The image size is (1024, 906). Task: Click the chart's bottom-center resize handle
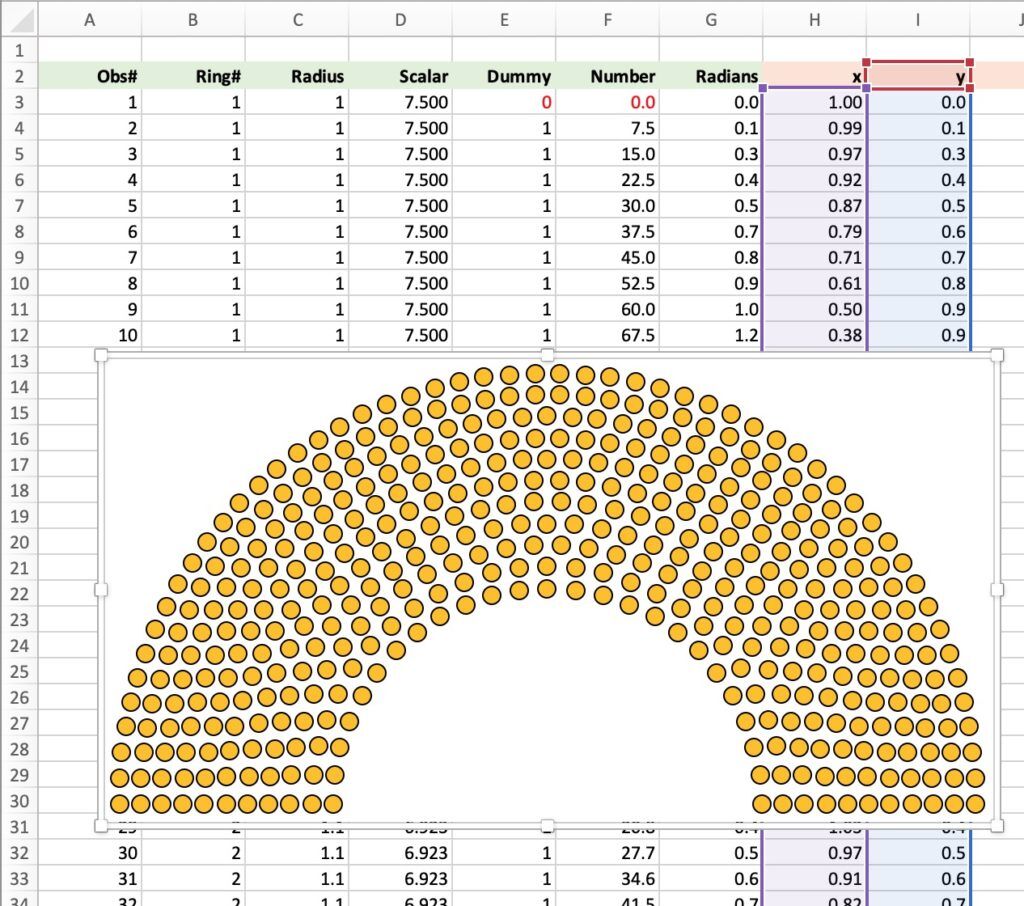(x=547, y=825)
